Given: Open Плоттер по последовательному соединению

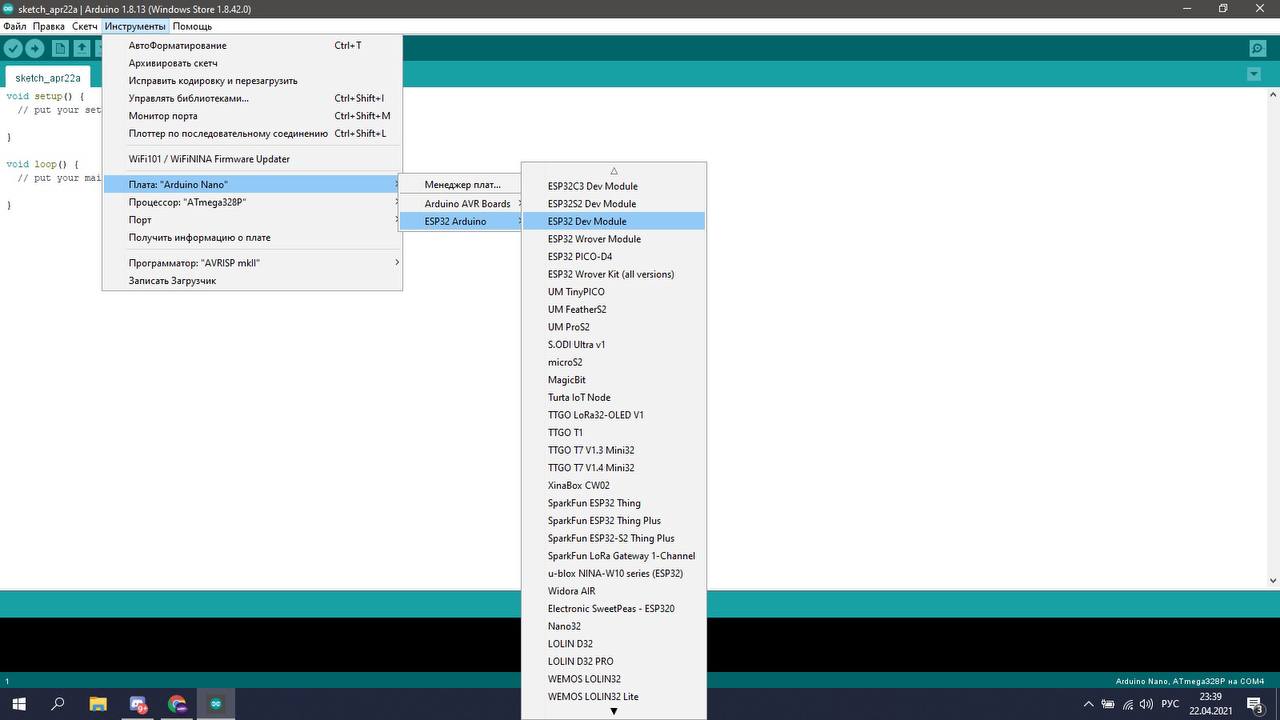Looking at the screenshot, I should tap(252, 133).
